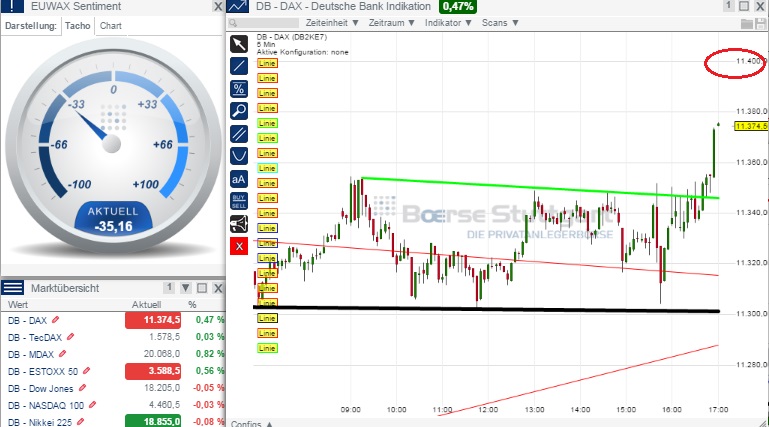Click the pencil icon next to DB - Dow Jones

click(82, 388)
